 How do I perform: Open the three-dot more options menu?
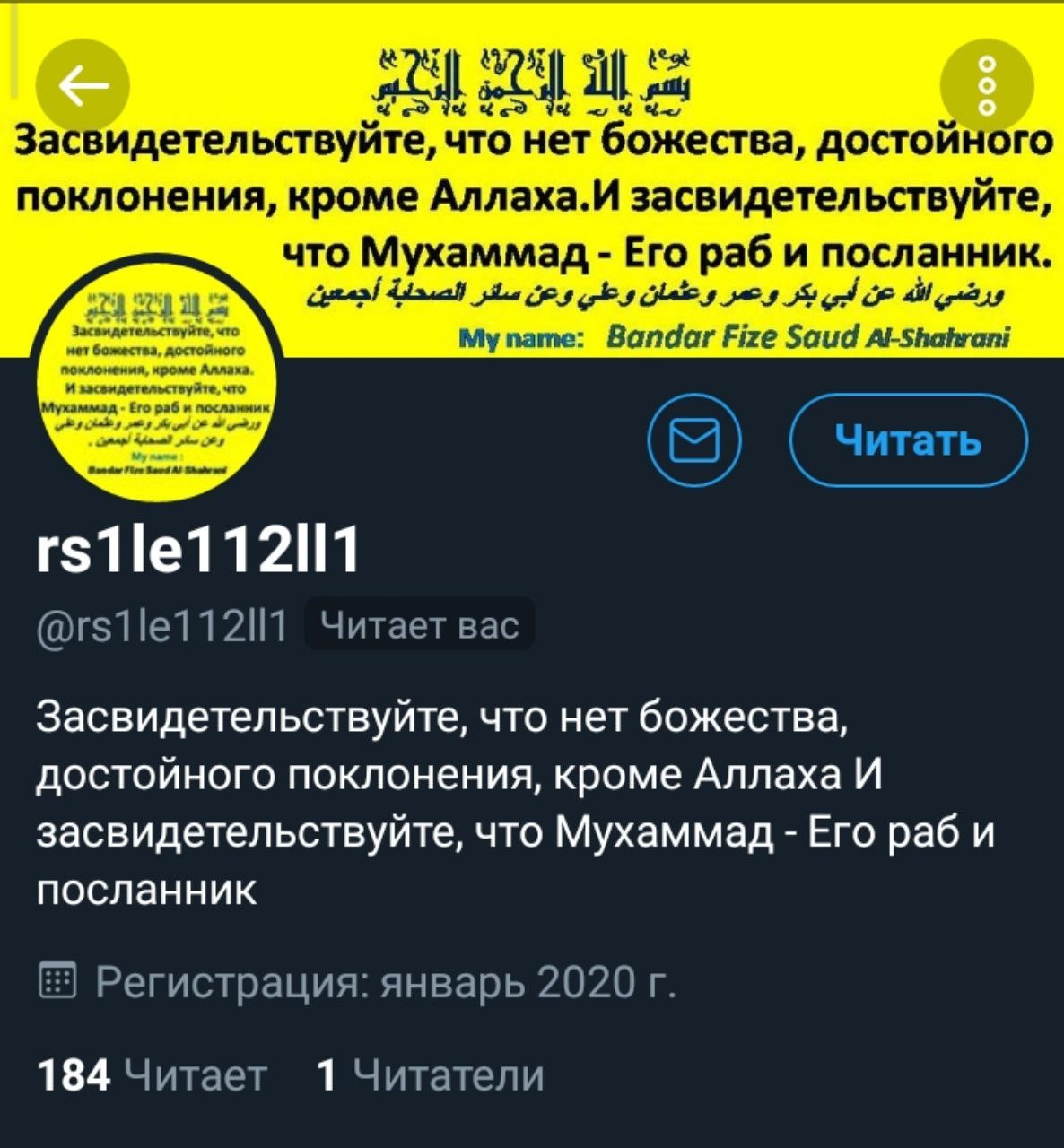coord(987,87)
